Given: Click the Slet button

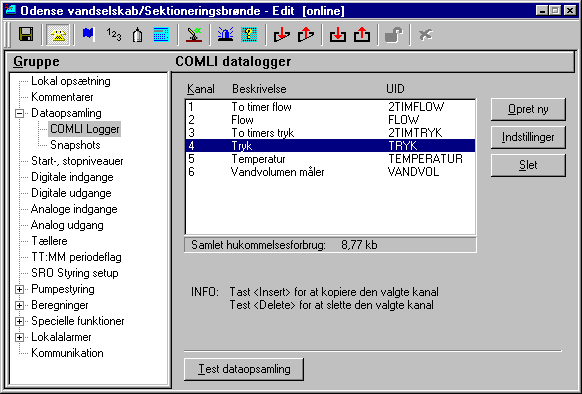Looking at the screenshot, I should [x=528, y=165].
